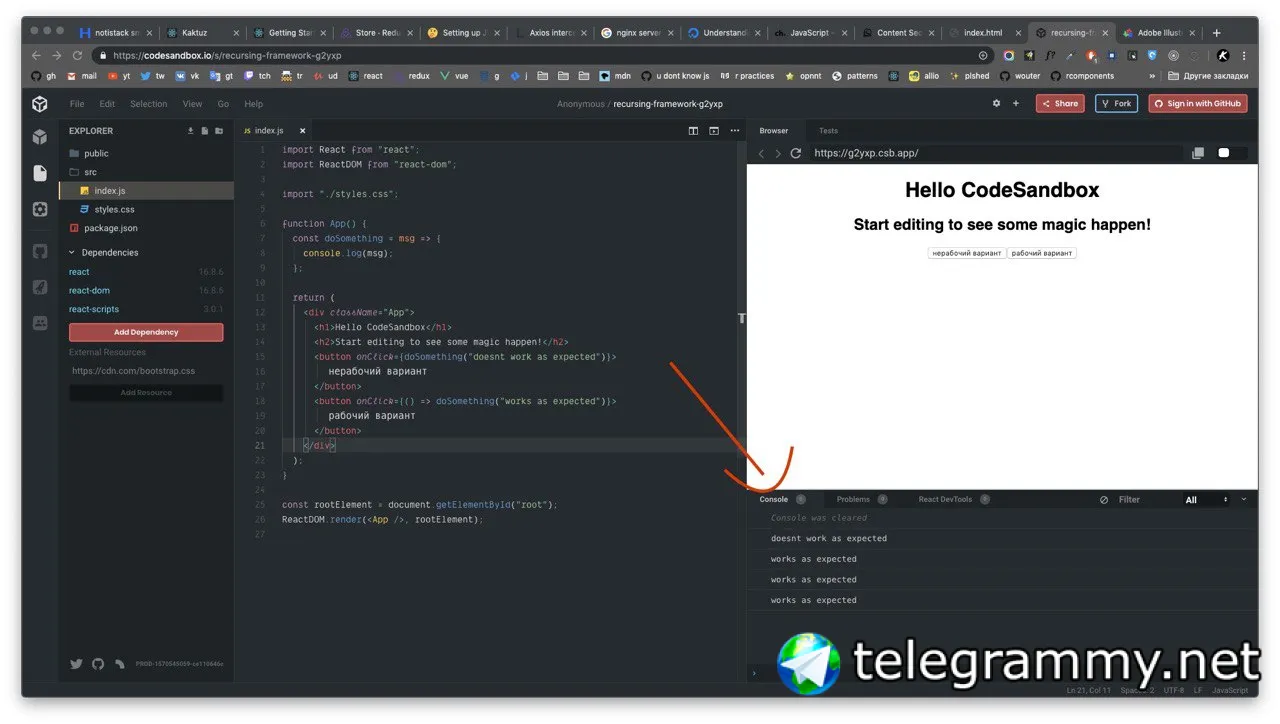Open the preferences gear icon
Screen dimensions: 1280x724
[x=996, y=103]
